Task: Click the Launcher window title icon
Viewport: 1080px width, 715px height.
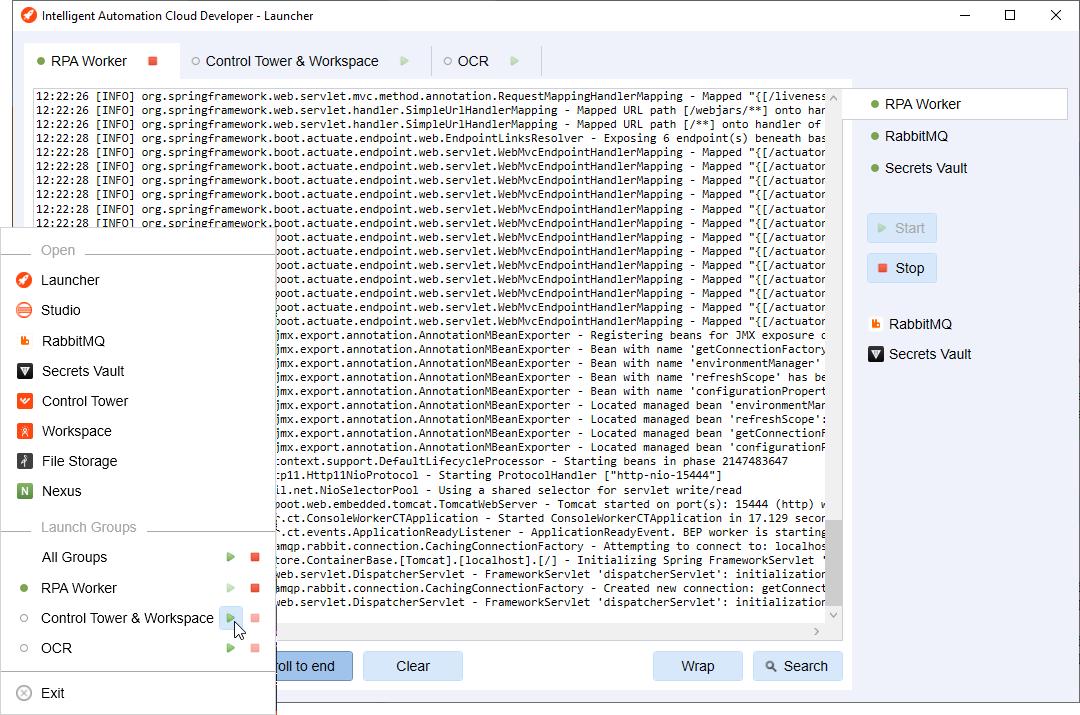Action: coord(29,15)
